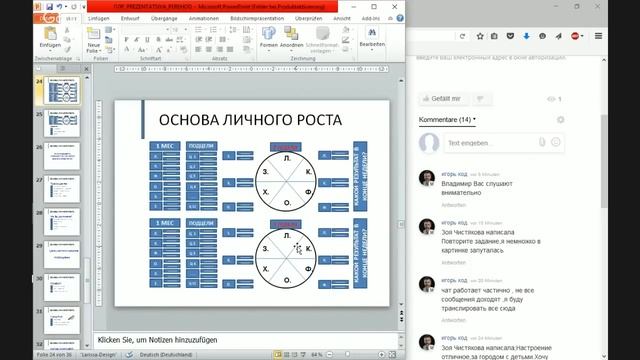Add a slide with Neue Folie icon

pyautogui.click(x=93, y=34)
